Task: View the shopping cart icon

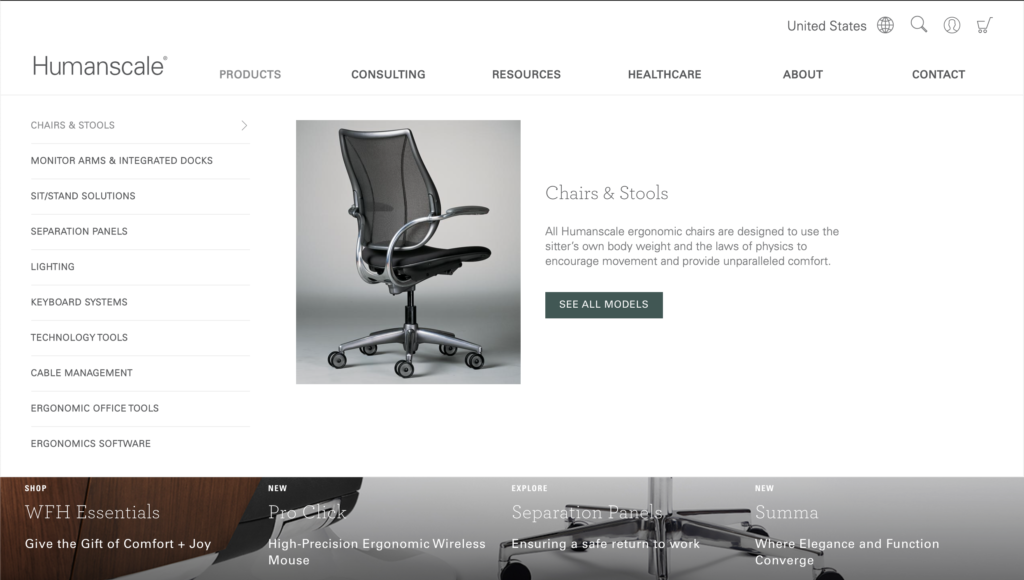Action: pyautogui.click(x=984, y=25)
